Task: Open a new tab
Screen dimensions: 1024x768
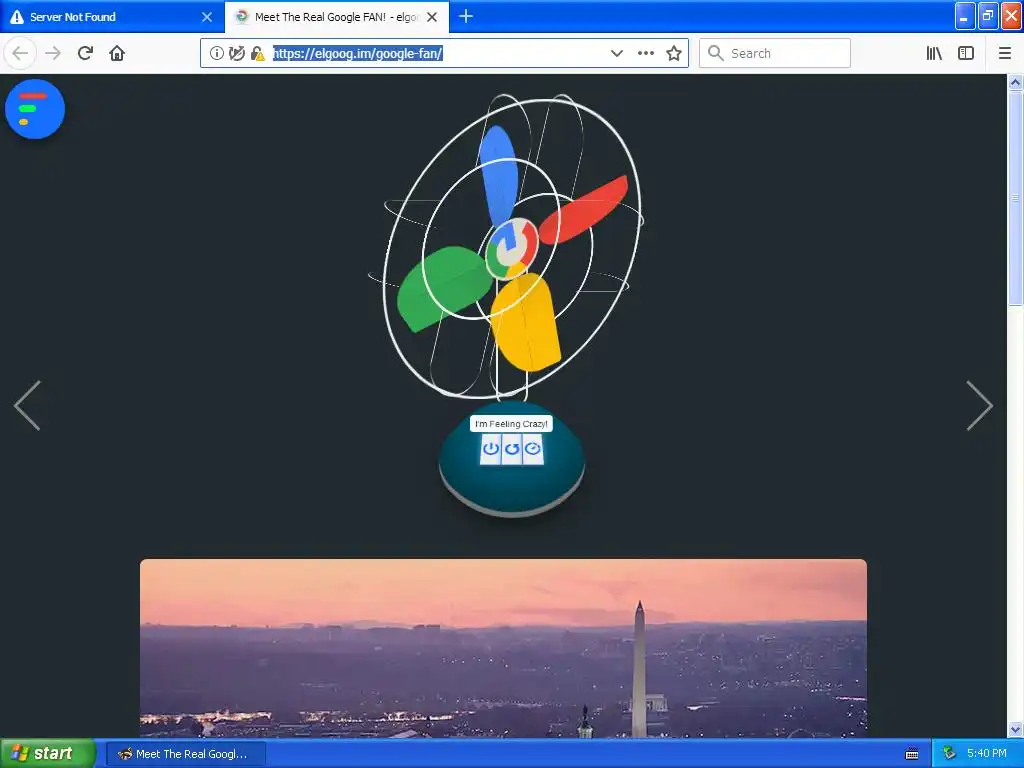Action: tap(466, 17)
